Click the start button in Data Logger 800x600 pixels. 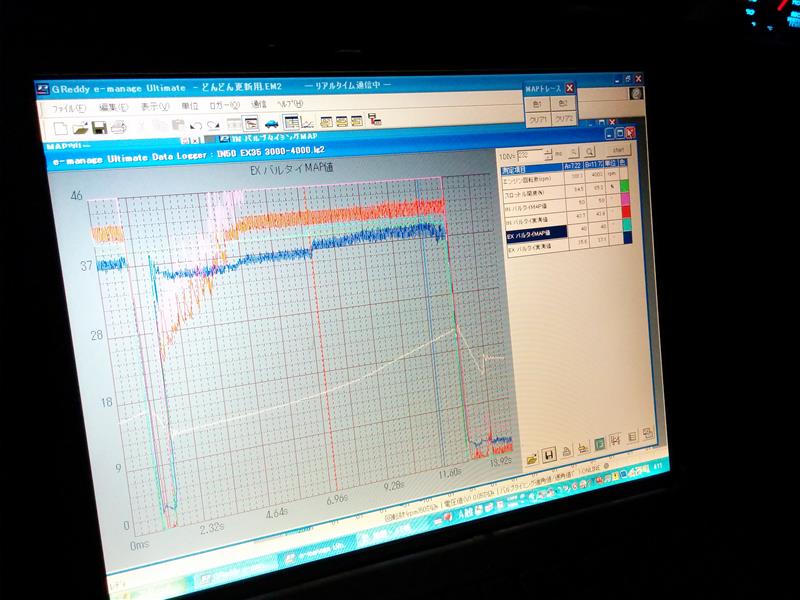point(618,150)
